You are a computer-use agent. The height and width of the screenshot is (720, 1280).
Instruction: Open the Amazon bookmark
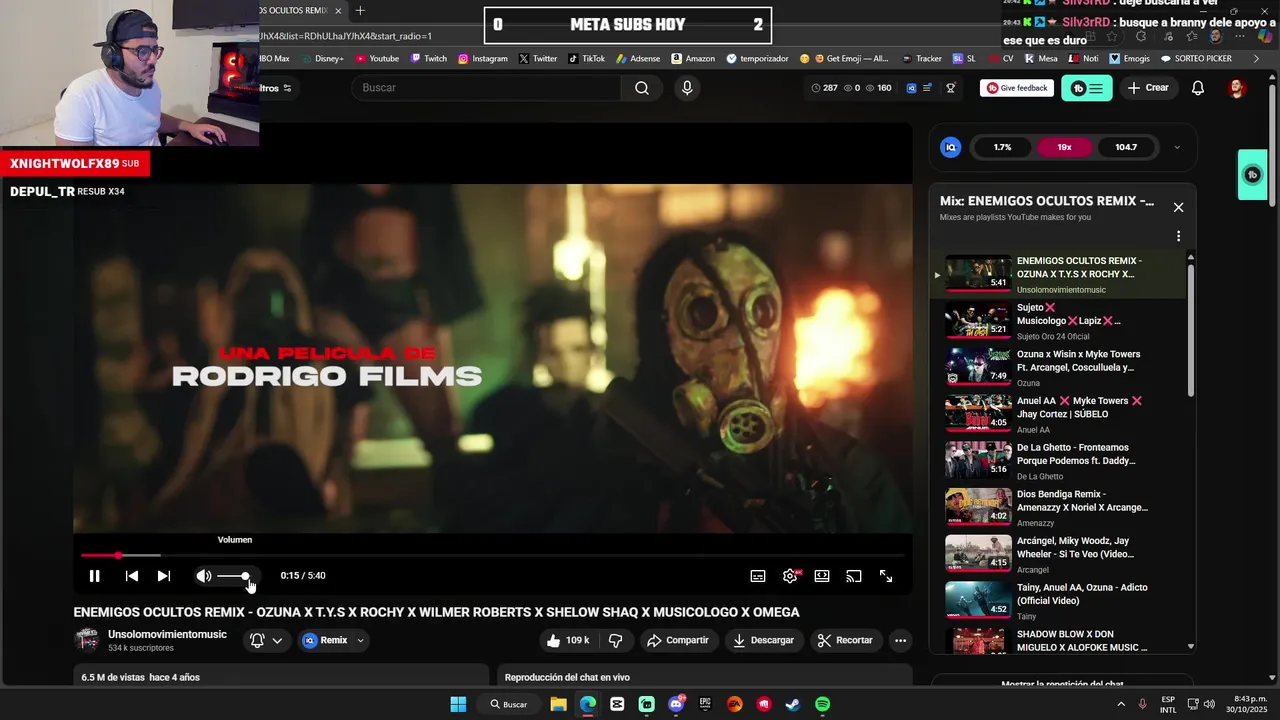coord(693,59)
